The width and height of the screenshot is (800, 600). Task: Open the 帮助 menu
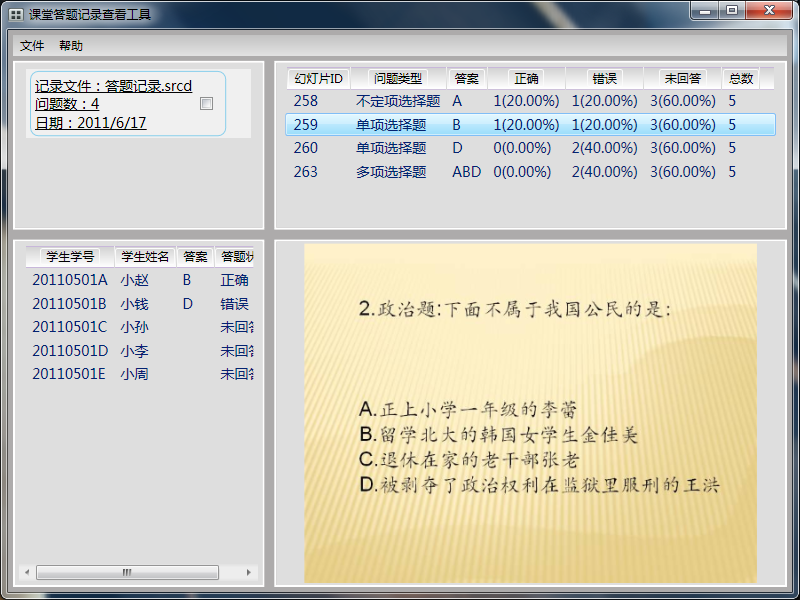[x=71, y=46]
